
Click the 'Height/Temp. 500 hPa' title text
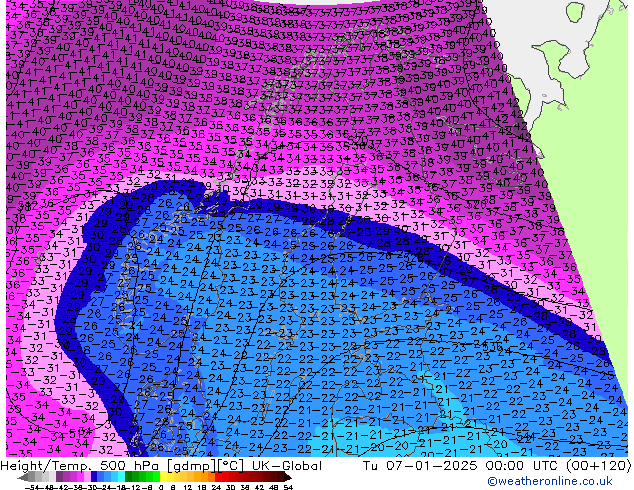point(79,466)
